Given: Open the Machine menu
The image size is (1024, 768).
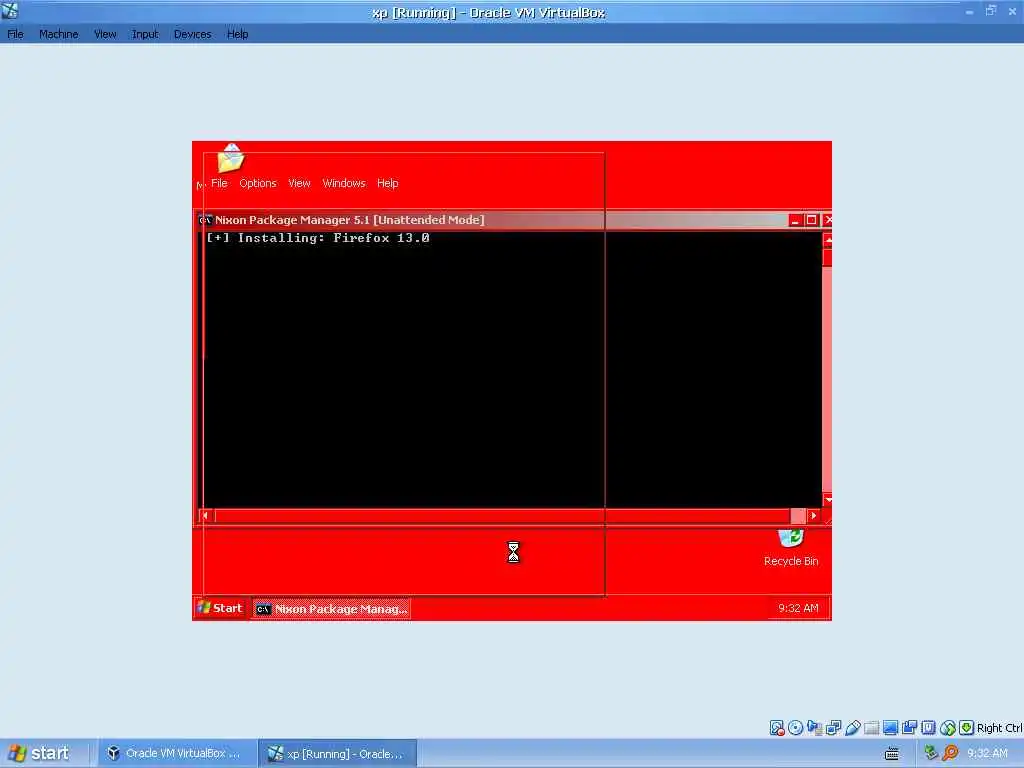Looking at the screenshot, I should 58,34.
